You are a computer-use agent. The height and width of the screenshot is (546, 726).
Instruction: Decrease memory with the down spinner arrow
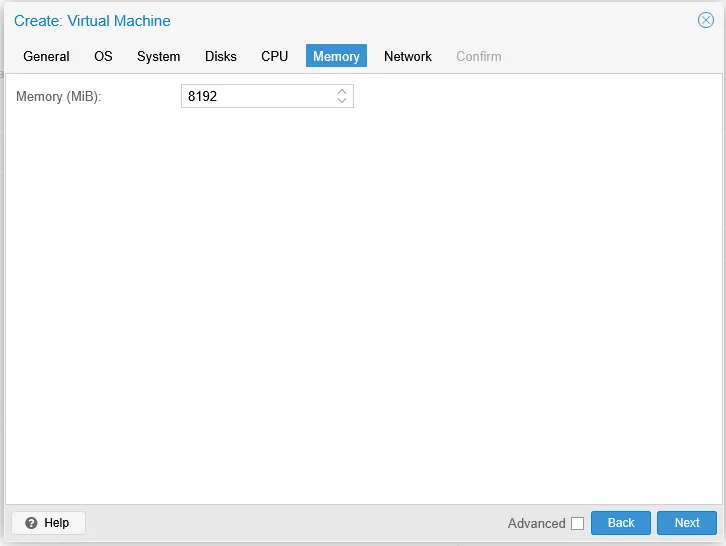[x=342, y=101]
